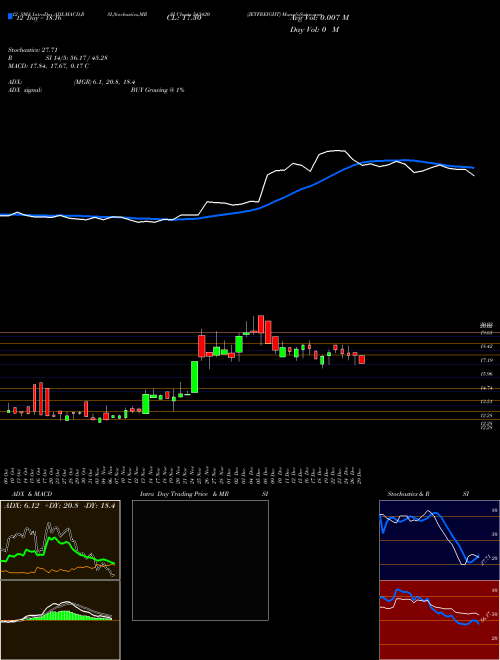This screenshot has height=660, width=500.
Task: Click the empty Intra Day Trading Price chart
Action: 200,560
